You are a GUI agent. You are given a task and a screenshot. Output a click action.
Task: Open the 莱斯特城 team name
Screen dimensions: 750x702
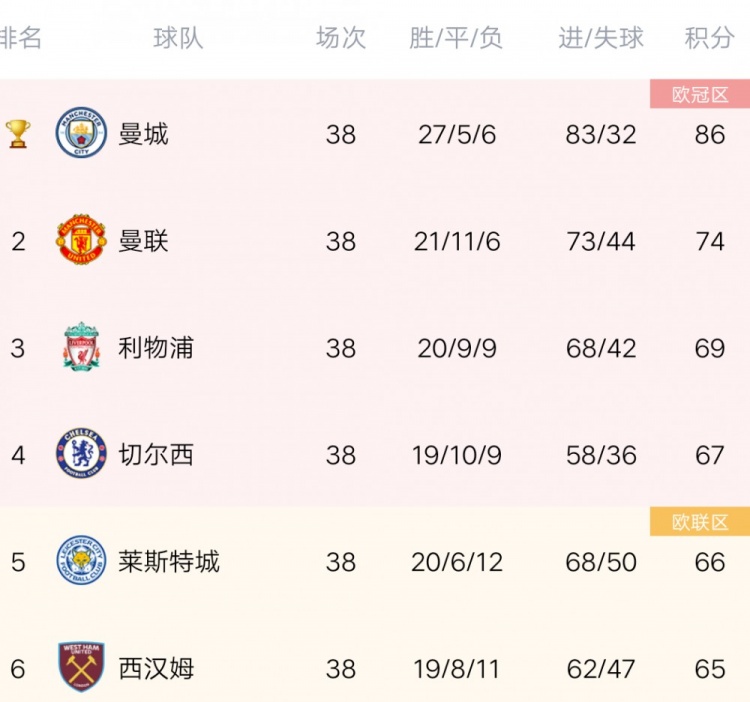[x=169, y=561]
